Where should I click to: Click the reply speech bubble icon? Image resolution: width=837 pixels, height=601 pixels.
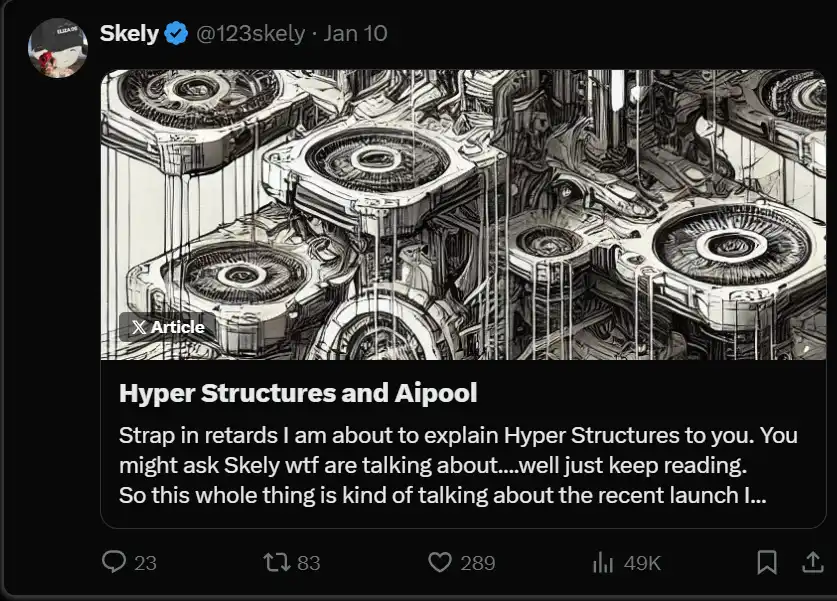click(115, 563)
